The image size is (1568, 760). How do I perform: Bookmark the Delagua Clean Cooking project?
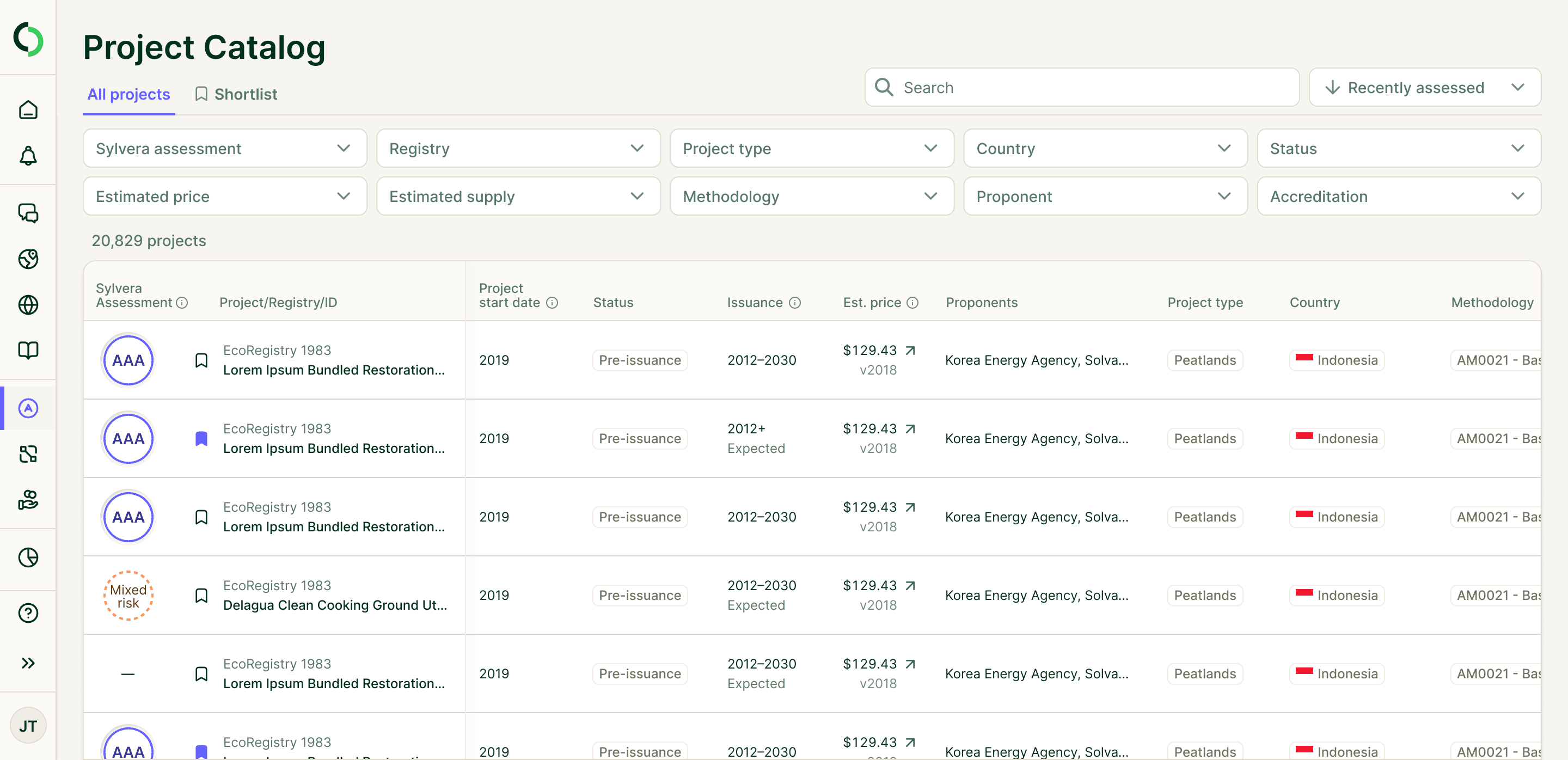click(201, 595)
